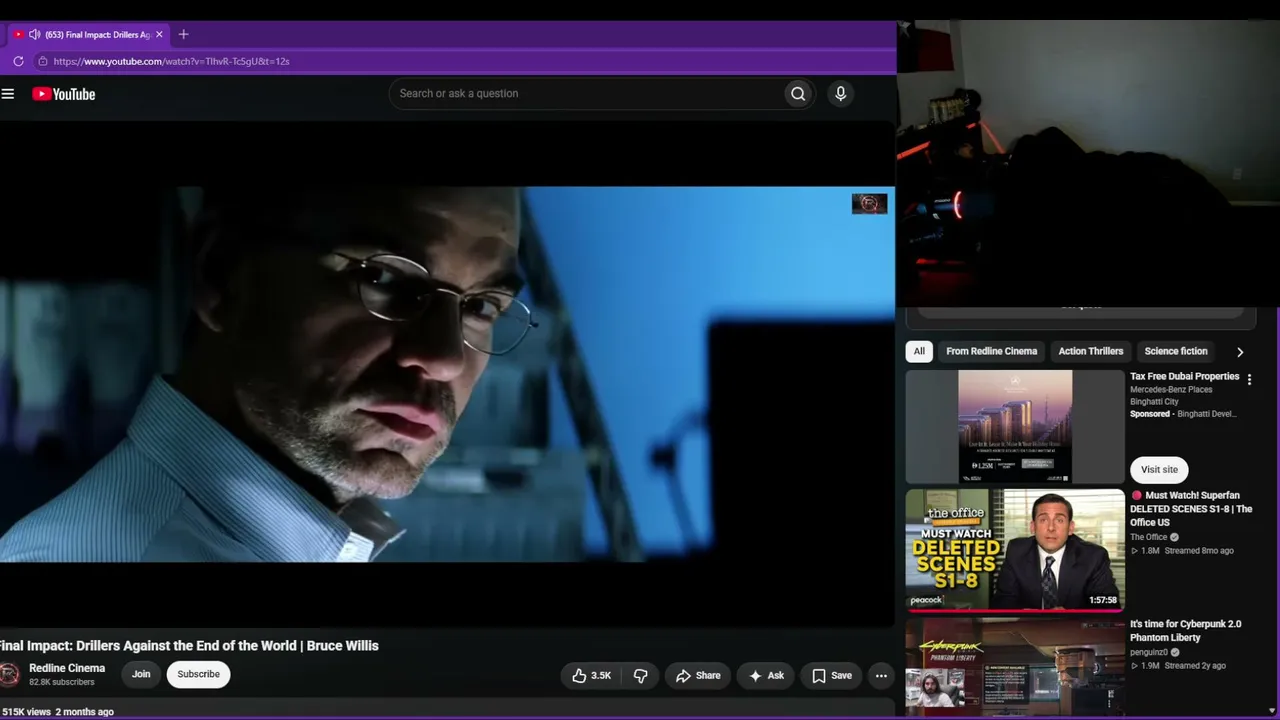Open a new browser tab

point(183,34)
